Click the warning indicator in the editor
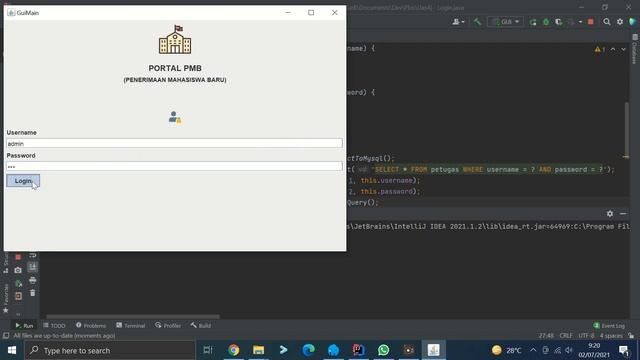 [x=600, y=49]
